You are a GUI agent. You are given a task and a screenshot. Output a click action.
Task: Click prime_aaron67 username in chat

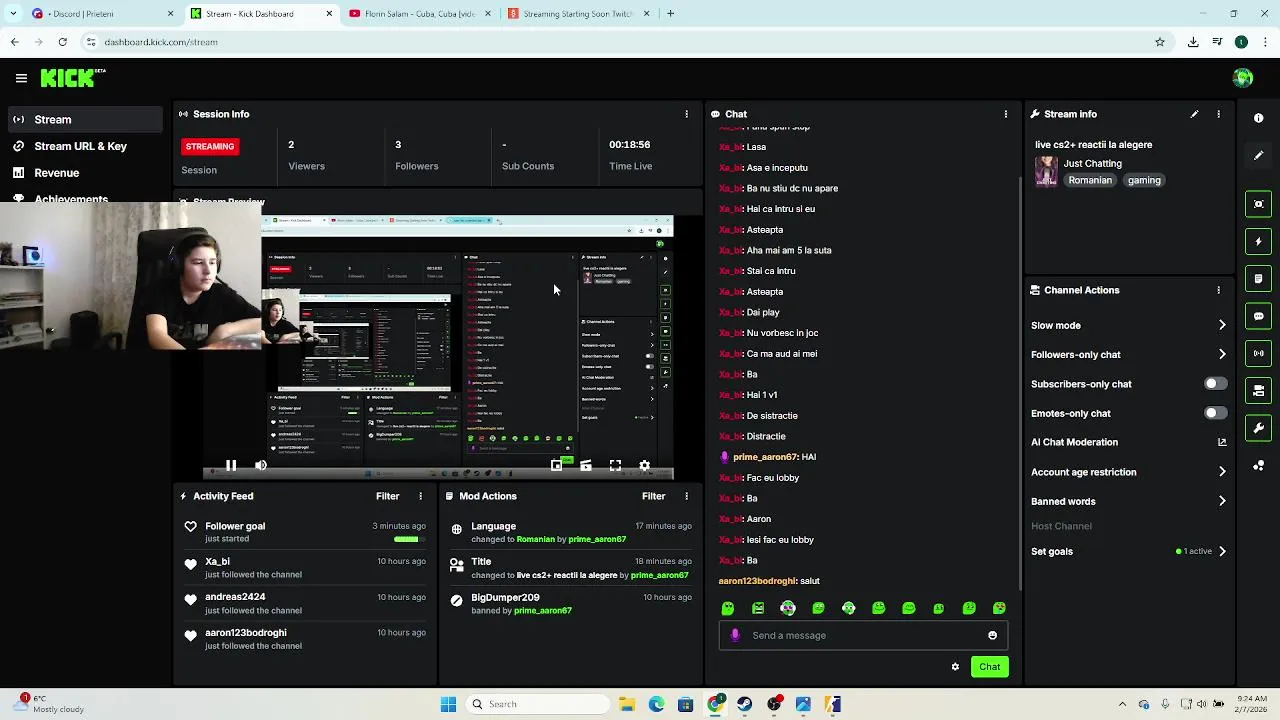coord(765,457)
